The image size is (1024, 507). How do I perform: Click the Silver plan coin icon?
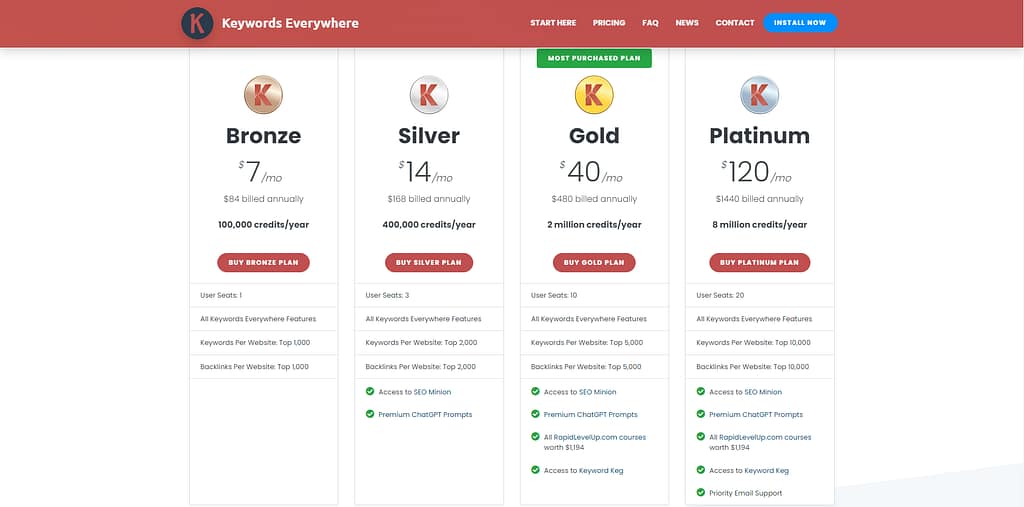click(429, 95)
